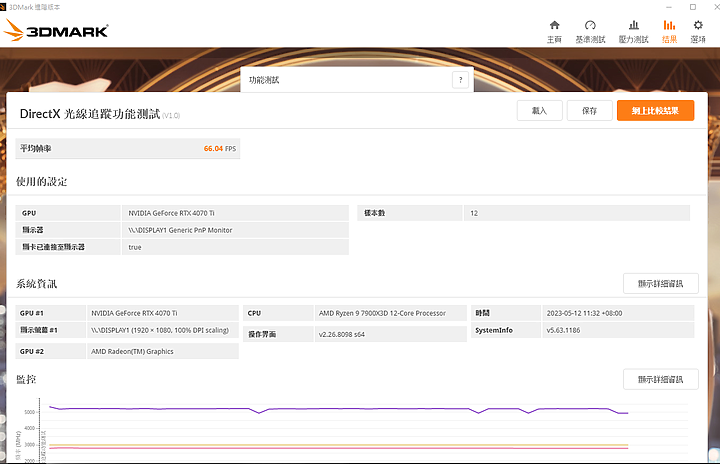The image size is (720, 464).
Task: Click the AMD Radeon(TM) Graphics value
Action: [163, 351]
